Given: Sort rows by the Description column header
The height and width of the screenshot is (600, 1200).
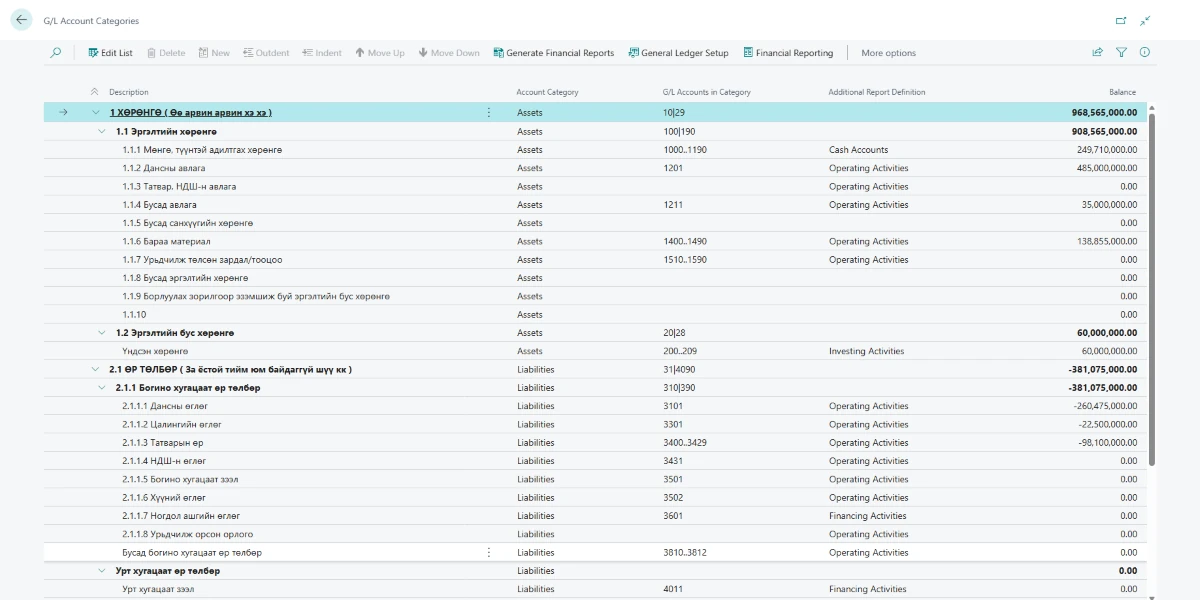Looking at the screenshot, I should click(x=131, y=91).
